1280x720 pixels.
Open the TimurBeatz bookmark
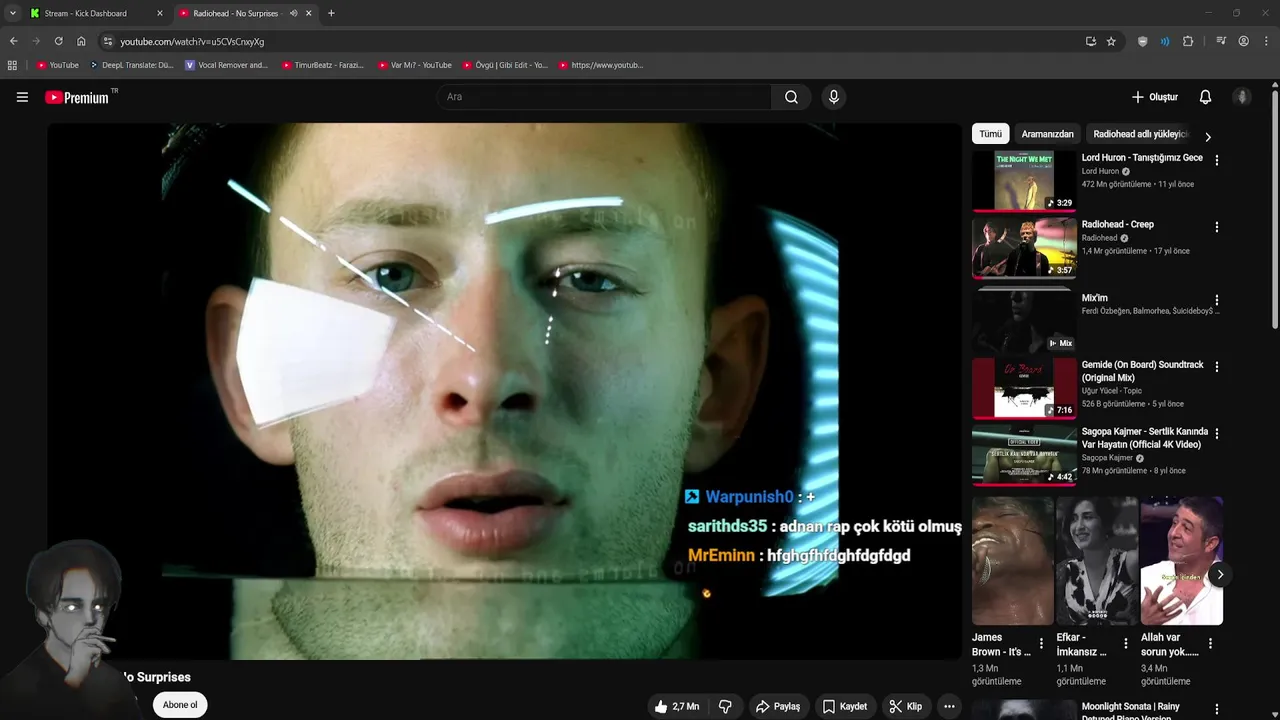[x=323, y=65]
